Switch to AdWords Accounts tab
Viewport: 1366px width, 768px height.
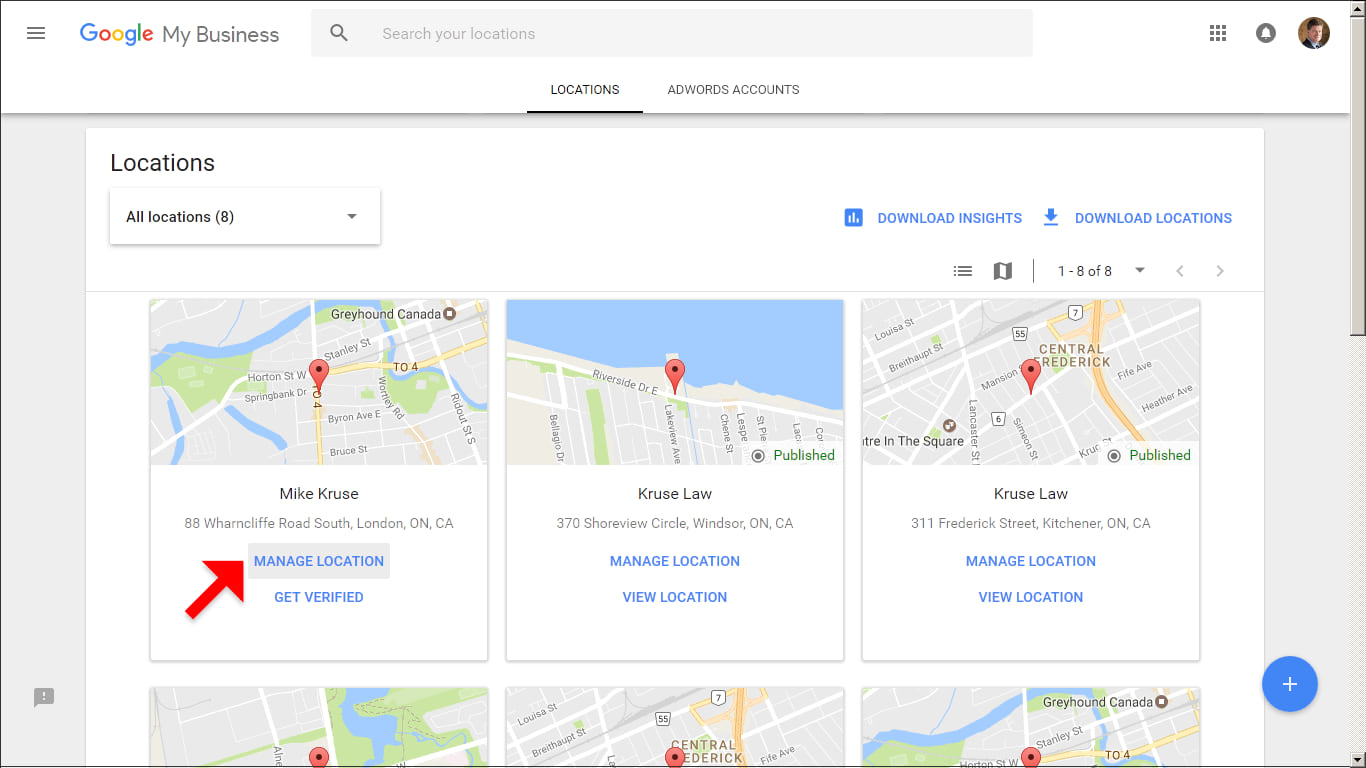733,90
